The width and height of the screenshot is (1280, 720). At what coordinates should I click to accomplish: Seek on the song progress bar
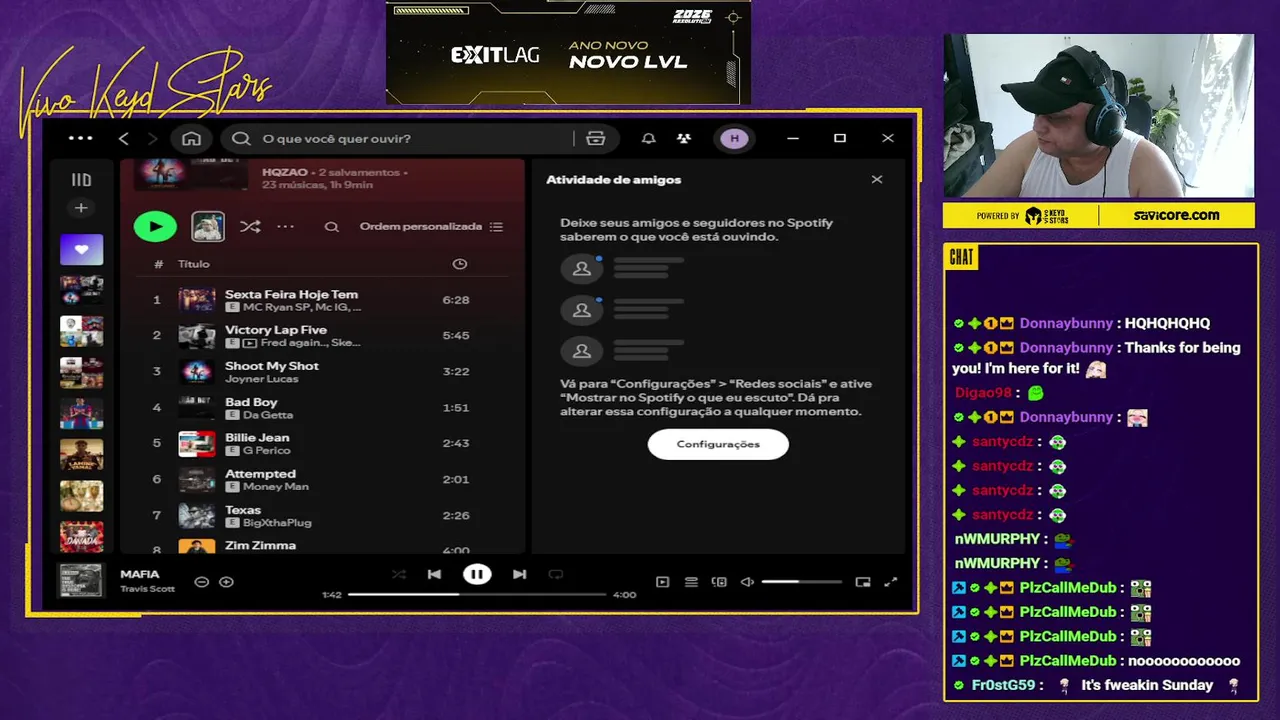(477, 594)
